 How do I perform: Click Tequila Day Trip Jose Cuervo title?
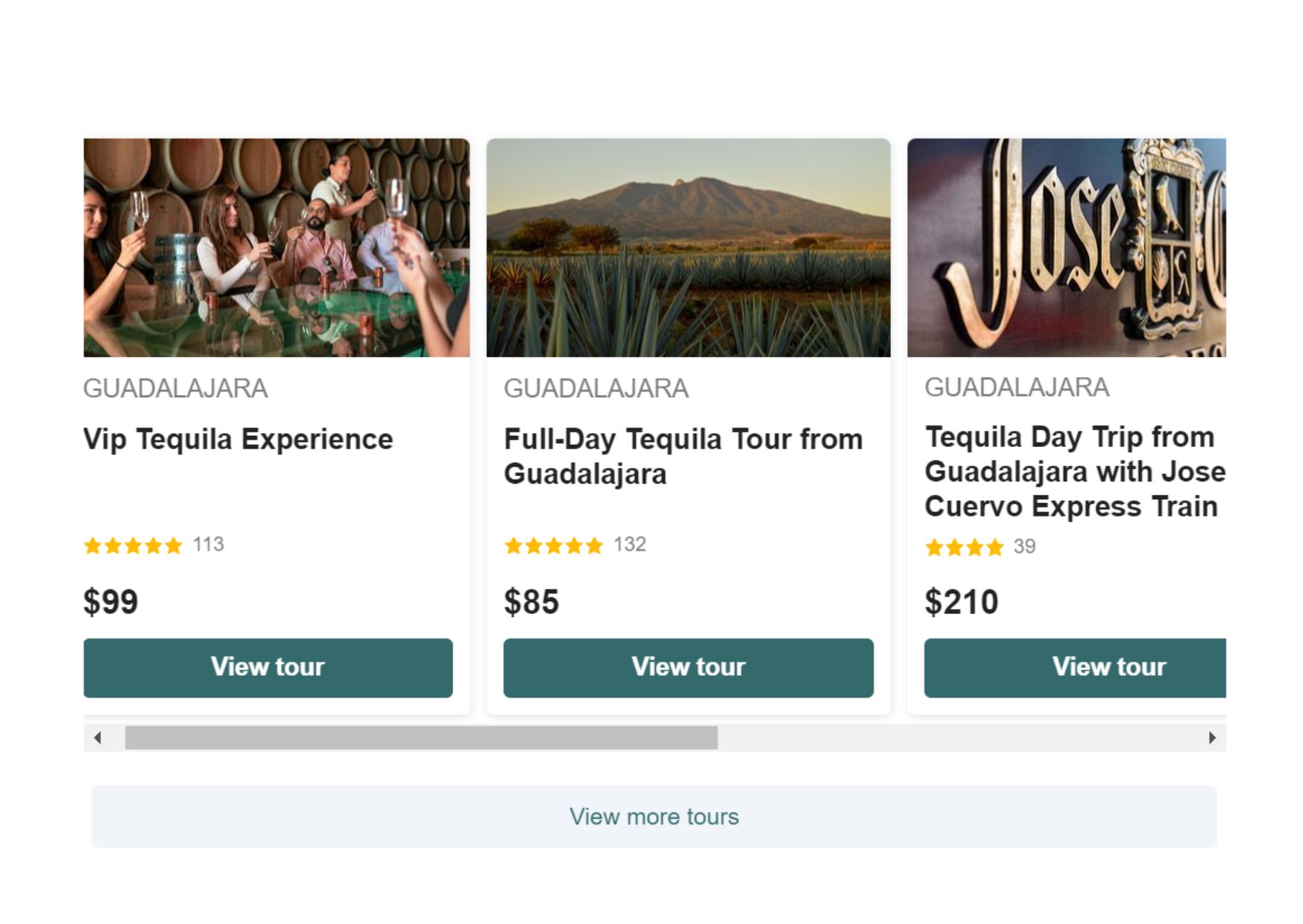click(1073, 471)
